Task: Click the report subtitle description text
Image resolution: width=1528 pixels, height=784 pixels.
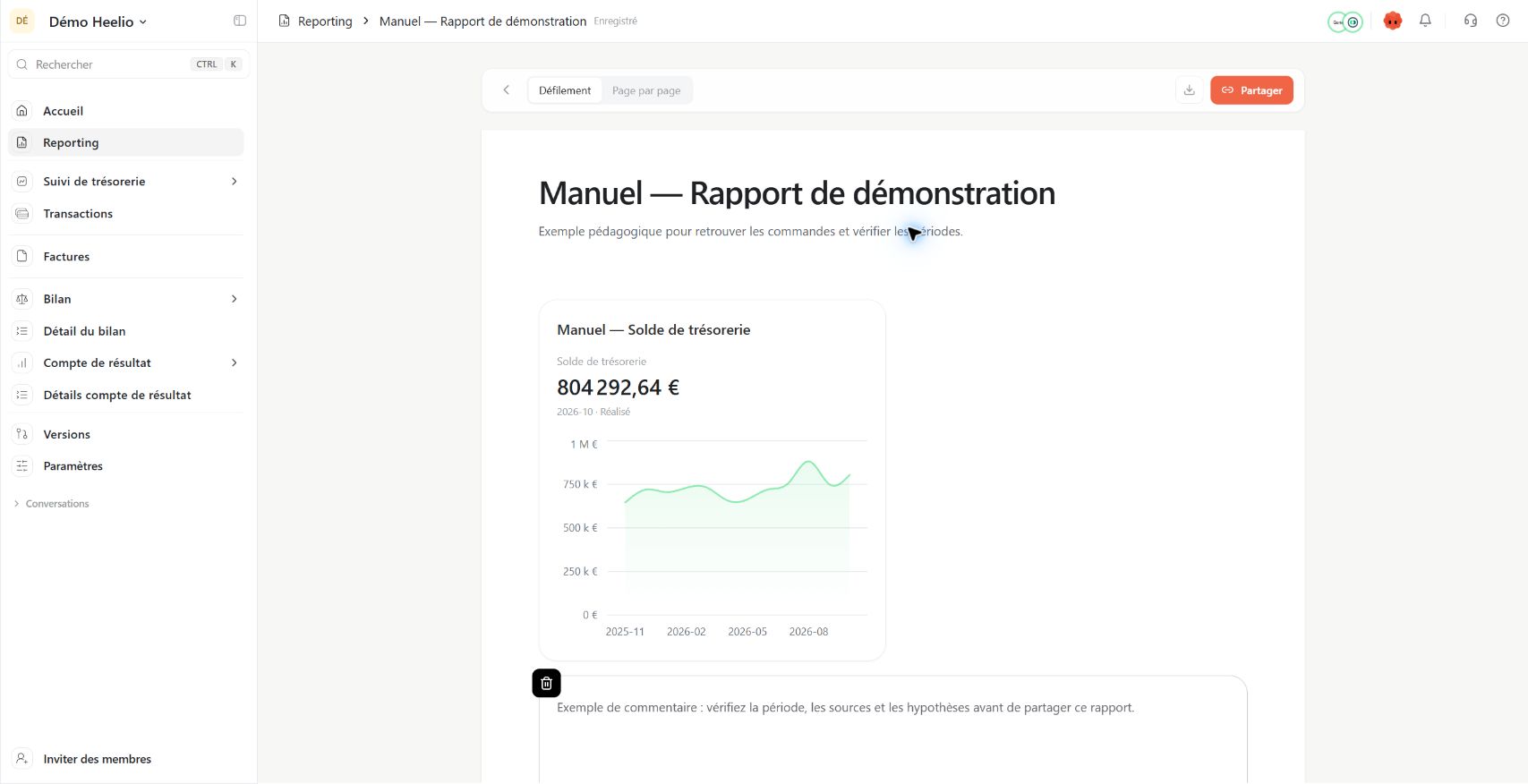Action: 750,232
